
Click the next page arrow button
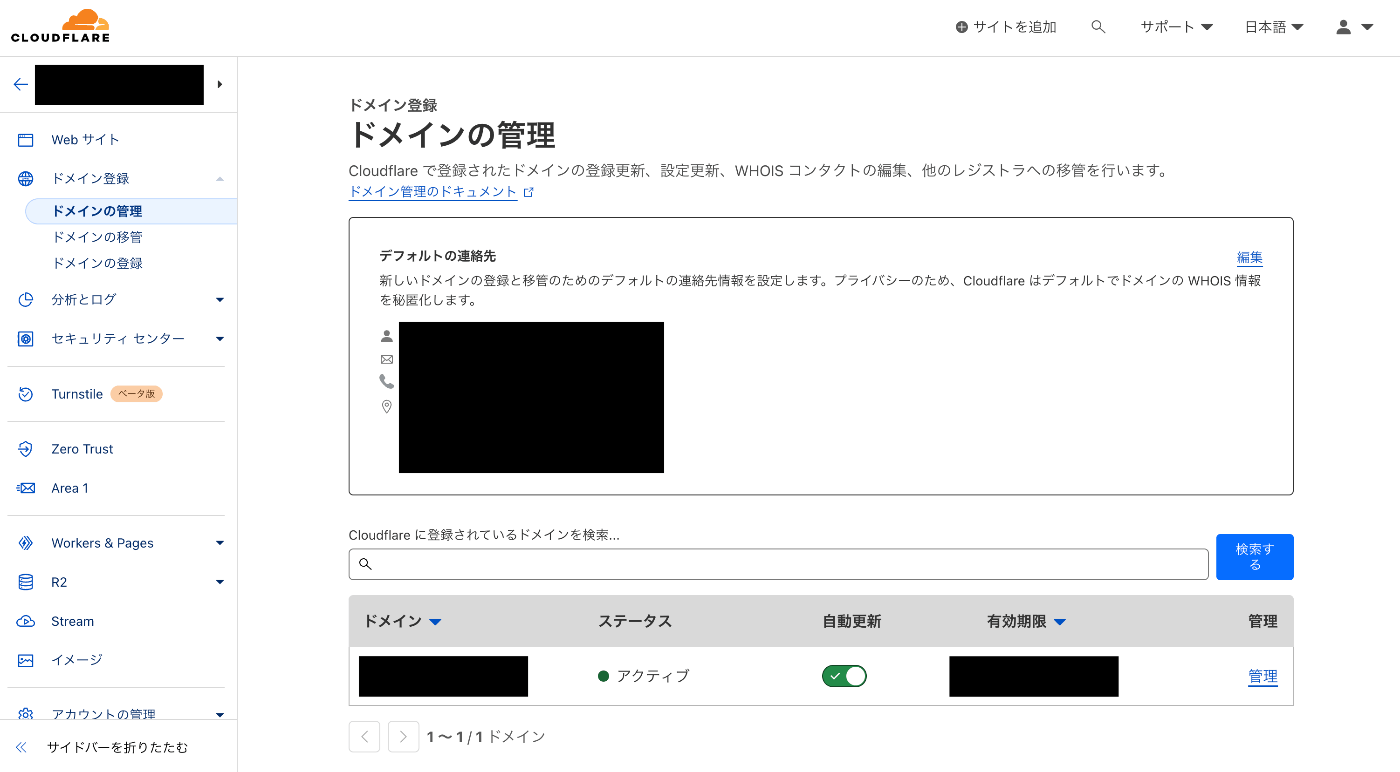(x=403, y=737)
